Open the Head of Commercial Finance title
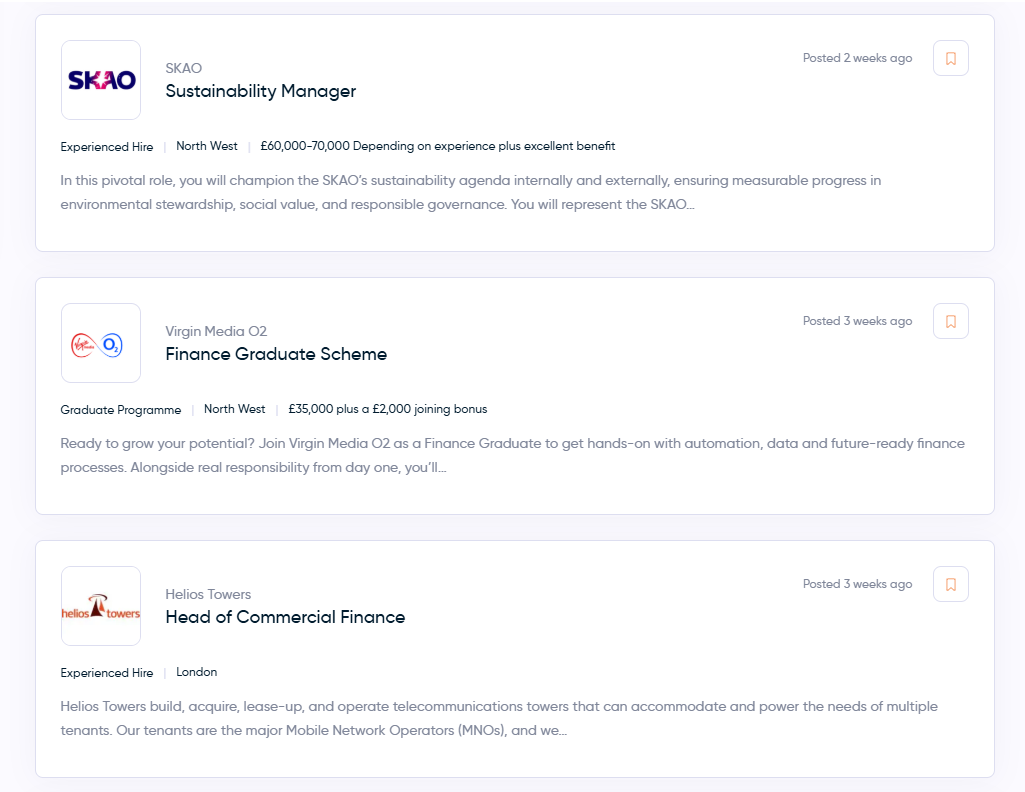 point(285,617)
